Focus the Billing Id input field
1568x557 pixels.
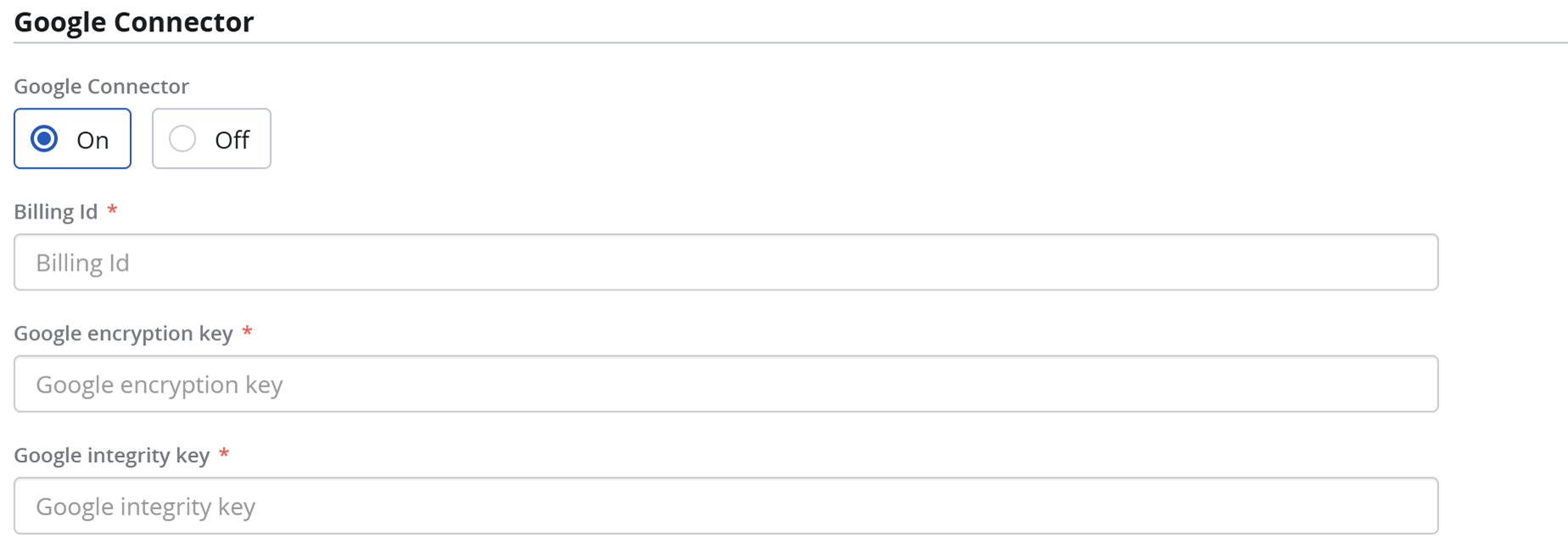pyautogui.click(x=725, y=263)
